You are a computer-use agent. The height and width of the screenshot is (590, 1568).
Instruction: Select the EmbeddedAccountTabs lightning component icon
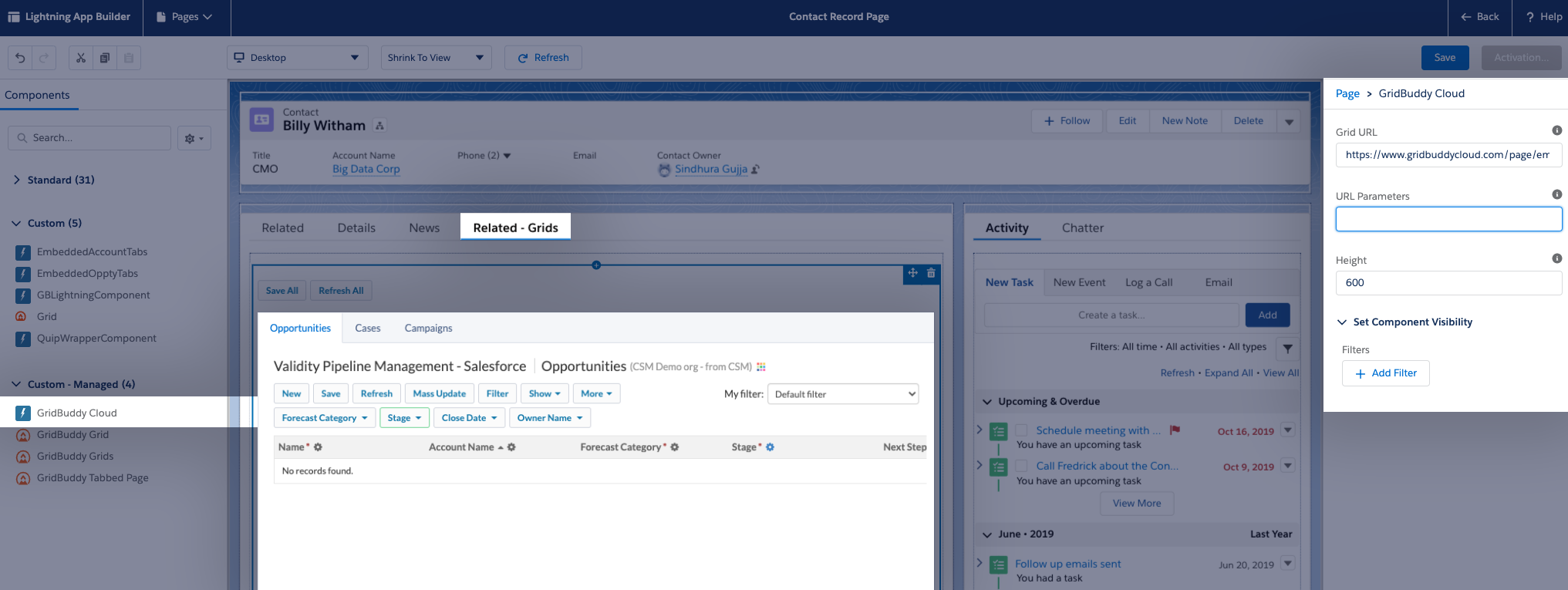(23, 252)
